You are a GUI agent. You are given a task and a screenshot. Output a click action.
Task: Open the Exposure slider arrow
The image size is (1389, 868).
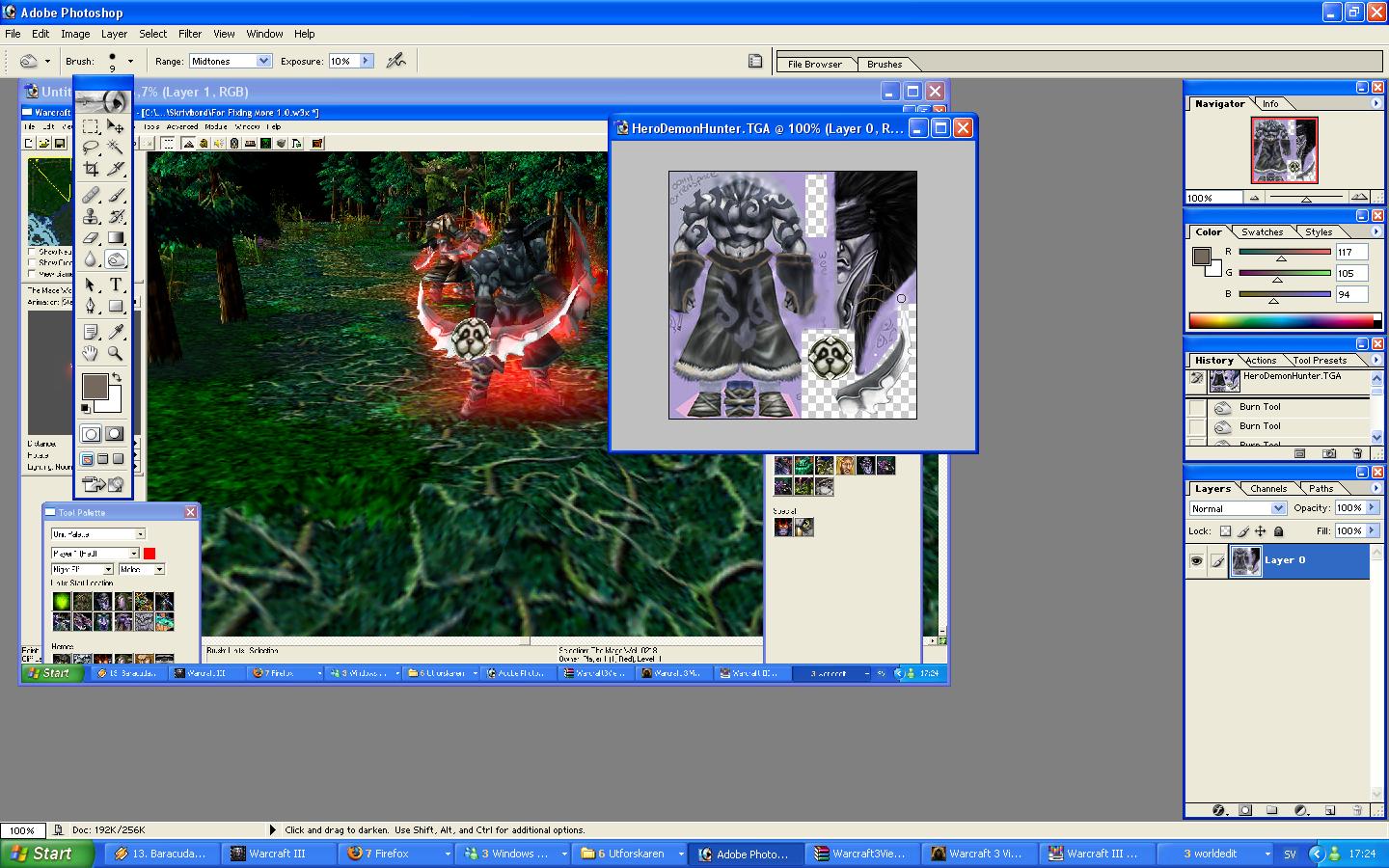pos(366,61)
